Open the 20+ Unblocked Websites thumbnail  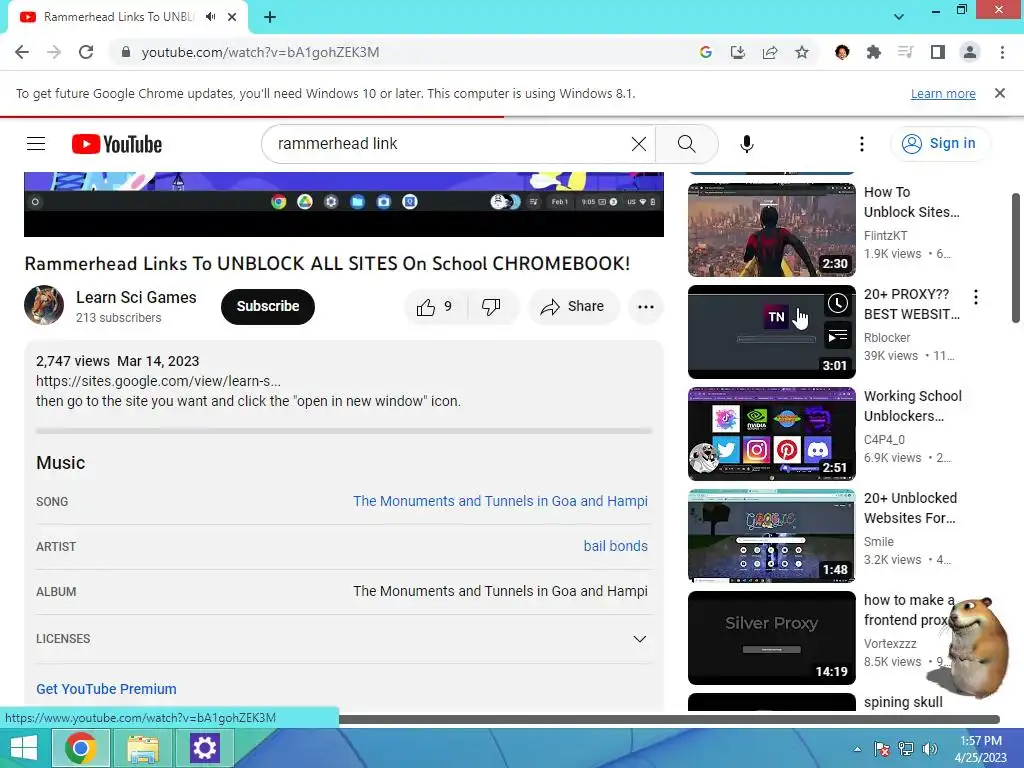click(771, 536)
